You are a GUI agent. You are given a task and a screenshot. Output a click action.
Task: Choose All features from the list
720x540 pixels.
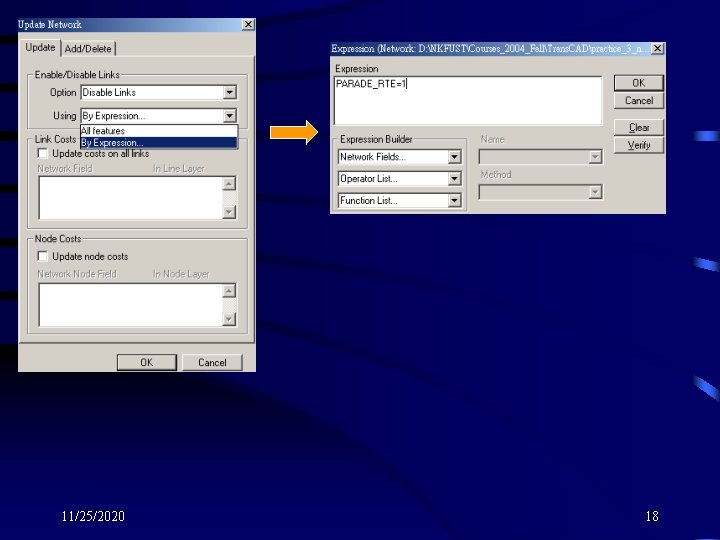159,131
